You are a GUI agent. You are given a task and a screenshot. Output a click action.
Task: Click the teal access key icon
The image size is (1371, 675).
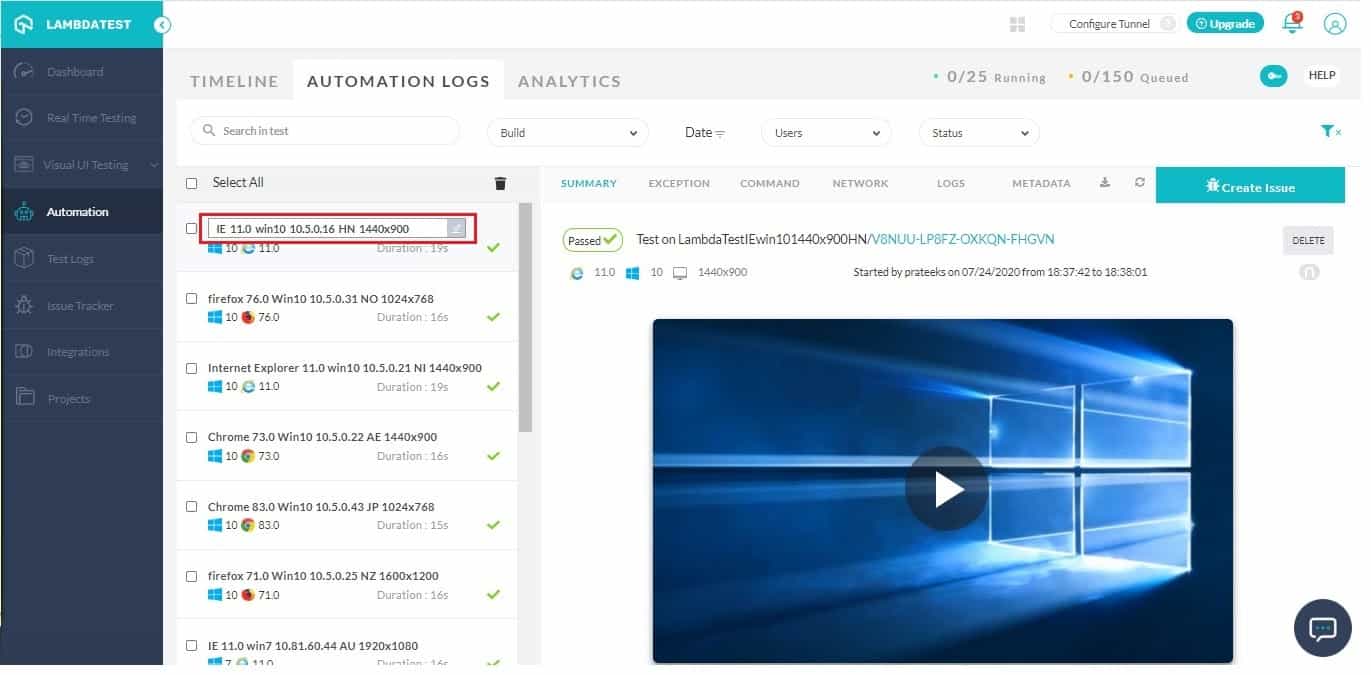click(1273, 76)
